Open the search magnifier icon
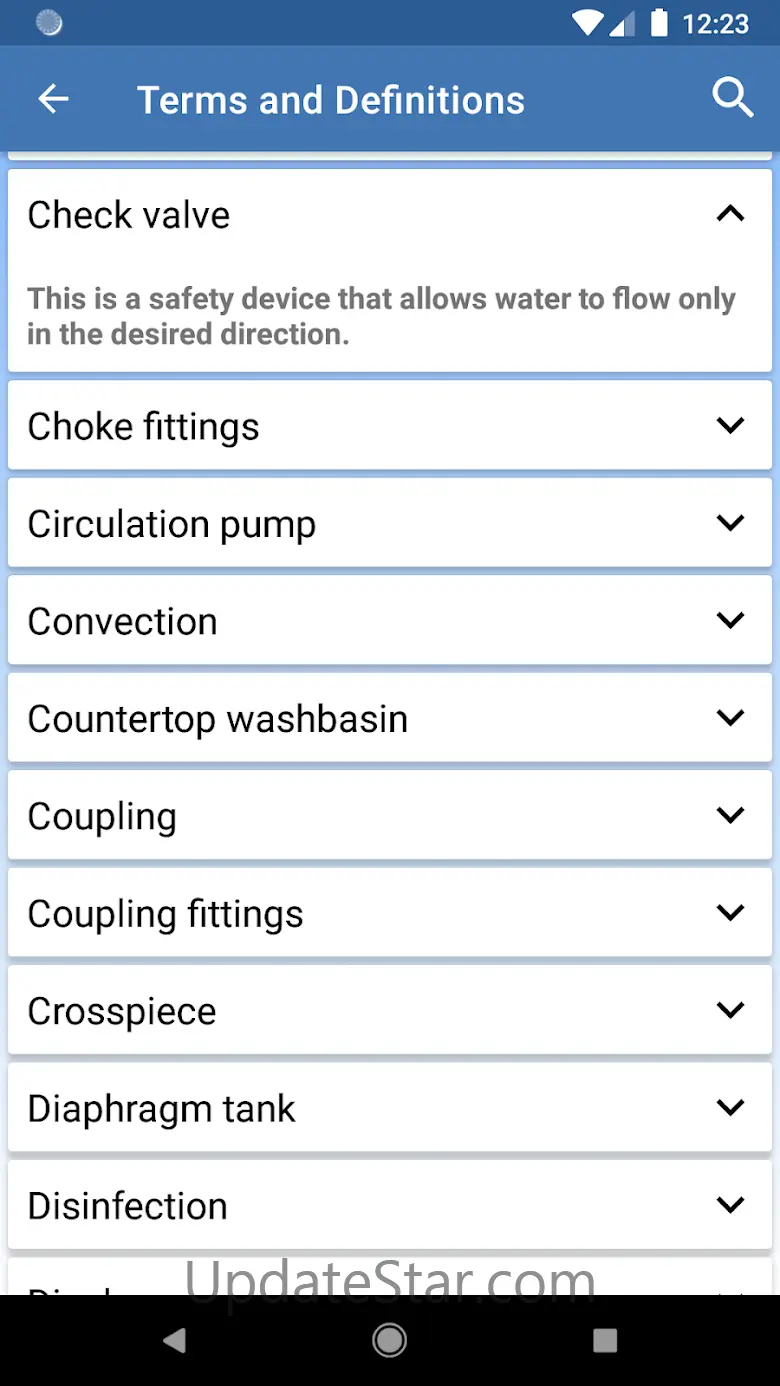 click(732, 99)
